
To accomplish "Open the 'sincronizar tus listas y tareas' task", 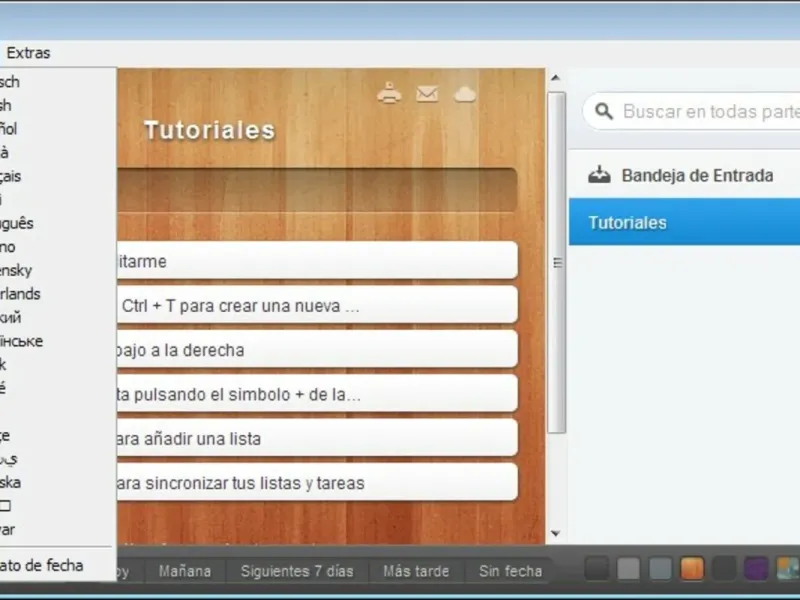I will click(317, 483).
